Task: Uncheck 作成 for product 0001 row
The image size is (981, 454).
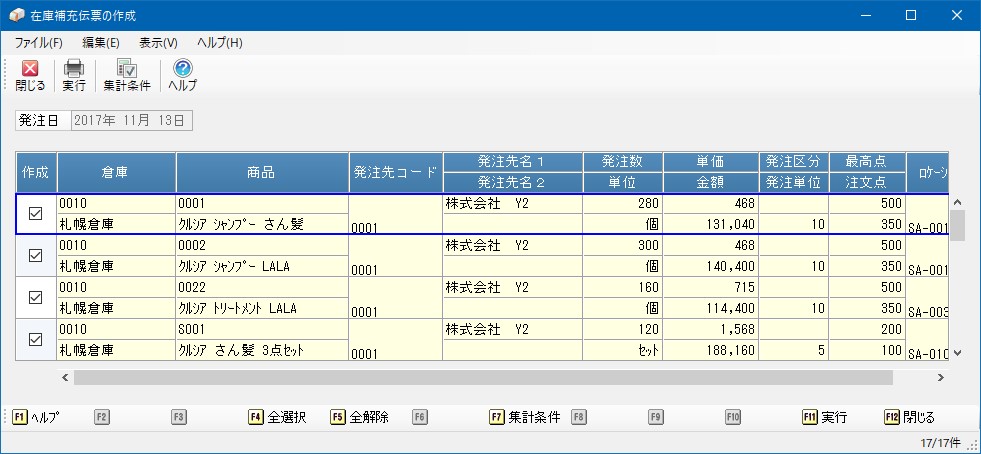Action: coord(36,214)
